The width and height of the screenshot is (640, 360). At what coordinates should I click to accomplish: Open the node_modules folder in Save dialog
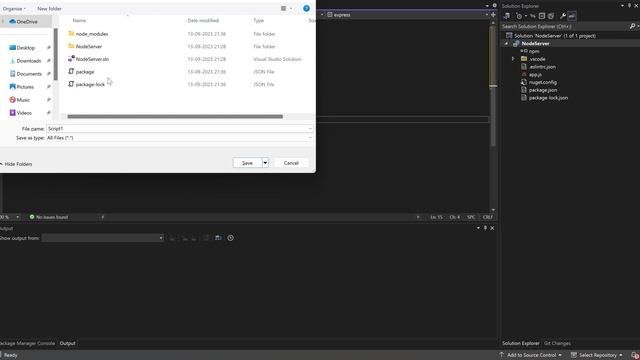92,34
